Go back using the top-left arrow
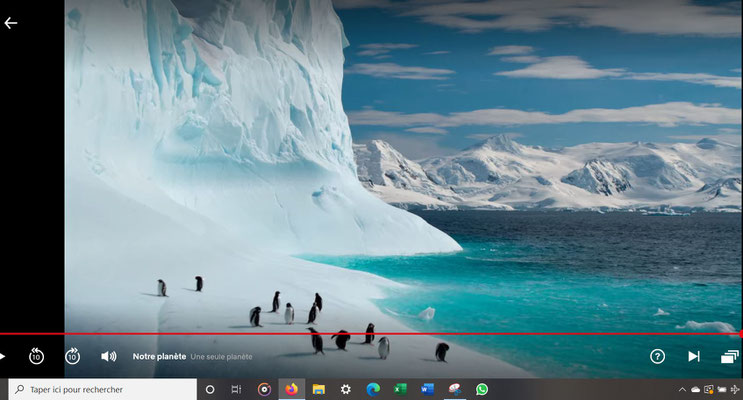The height and width of the screenshot is (400, 743). point(10,23)
